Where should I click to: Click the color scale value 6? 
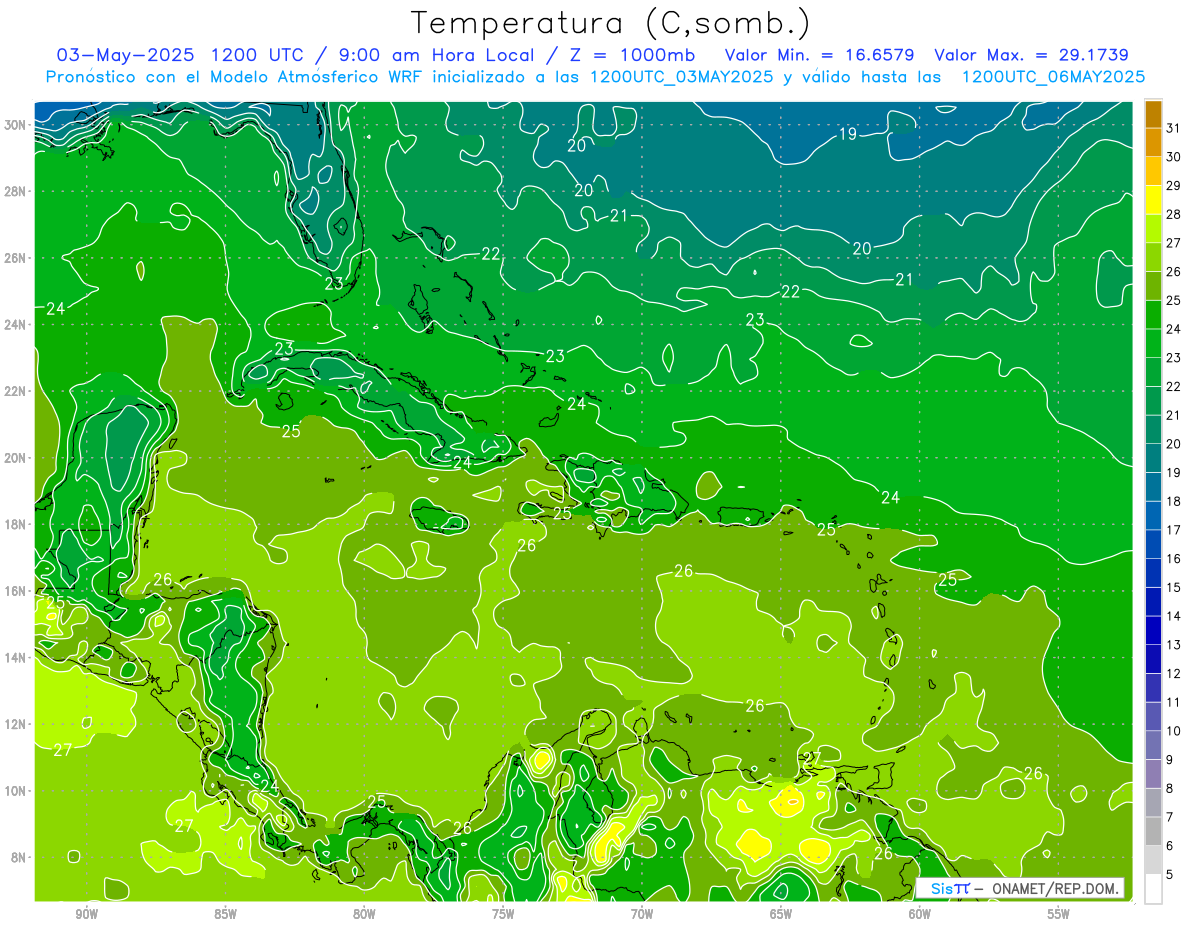(x=1170, y=846)
